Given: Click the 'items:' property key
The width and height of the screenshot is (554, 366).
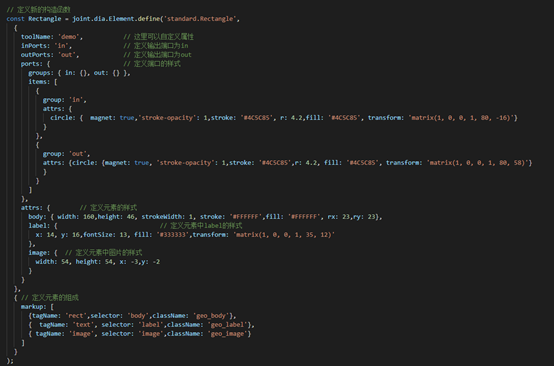Looking at the screenshot, I should (x=39, y=82).
